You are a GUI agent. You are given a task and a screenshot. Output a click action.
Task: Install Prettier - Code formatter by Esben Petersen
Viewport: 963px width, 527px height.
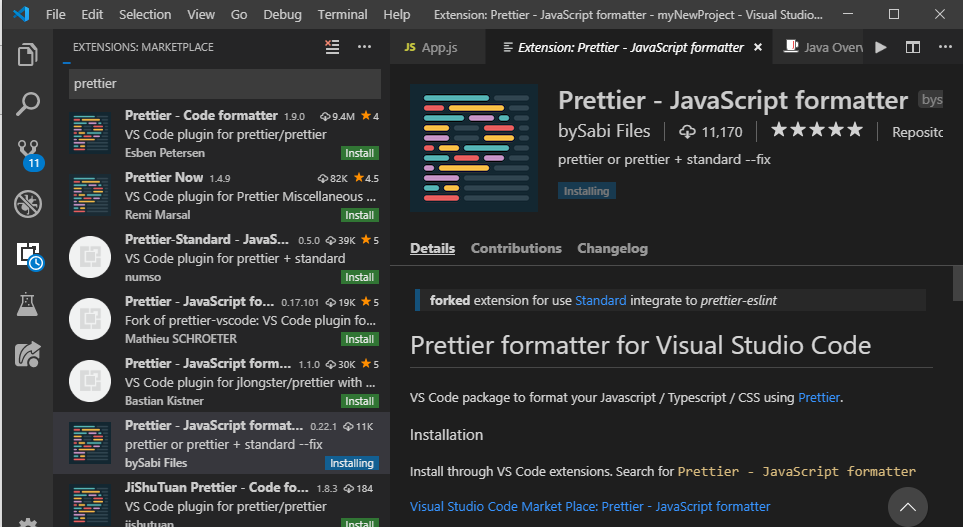[359, 153]
